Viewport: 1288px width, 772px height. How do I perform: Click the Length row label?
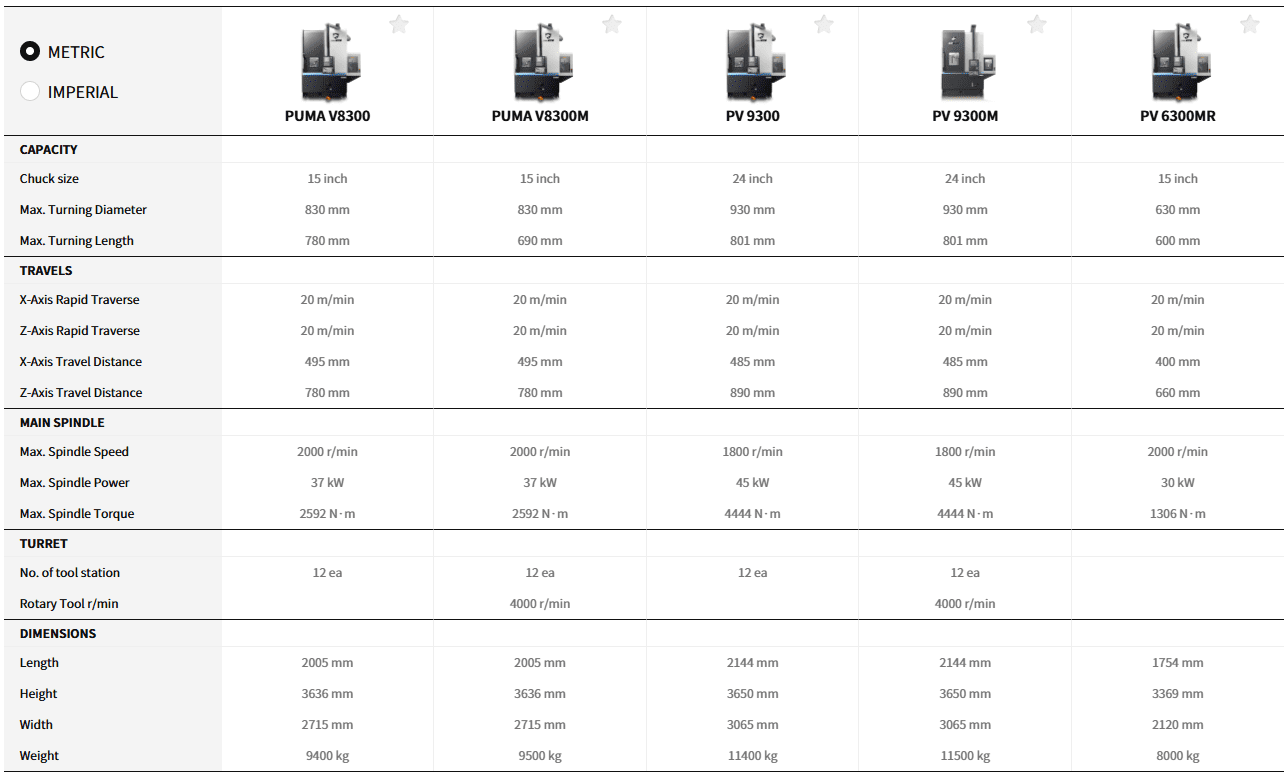pyautogui.click(x=39, y=663)
